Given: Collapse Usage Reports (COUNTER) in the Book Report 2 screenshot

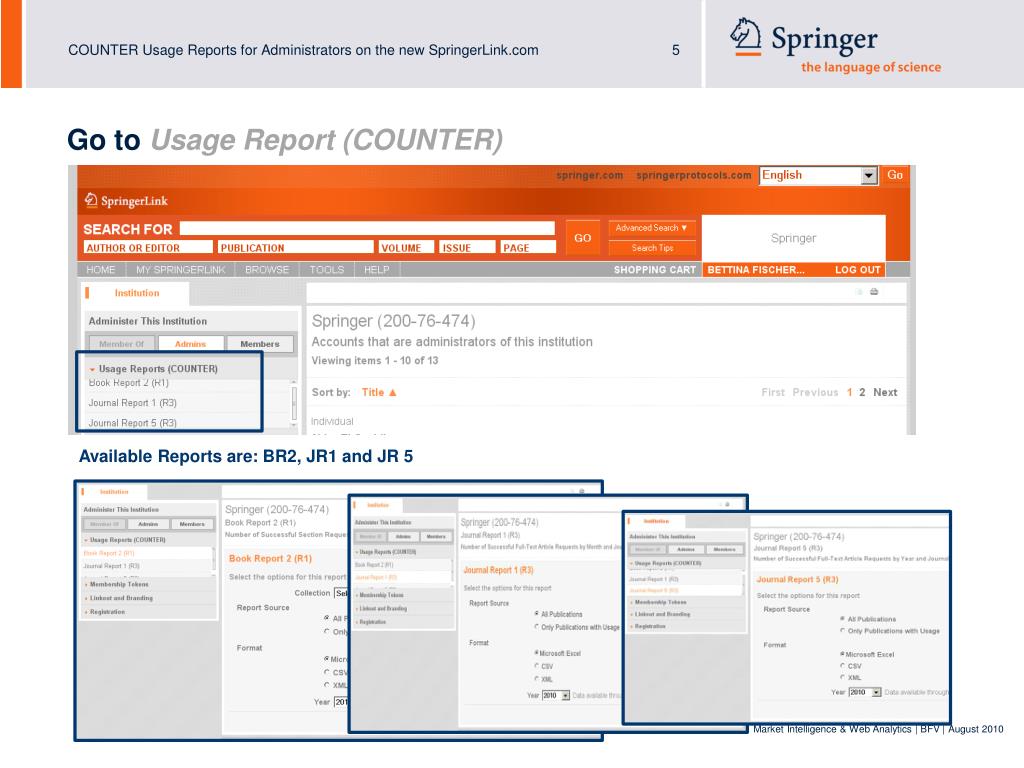Looking at the screenshot, I should (127, 540).
